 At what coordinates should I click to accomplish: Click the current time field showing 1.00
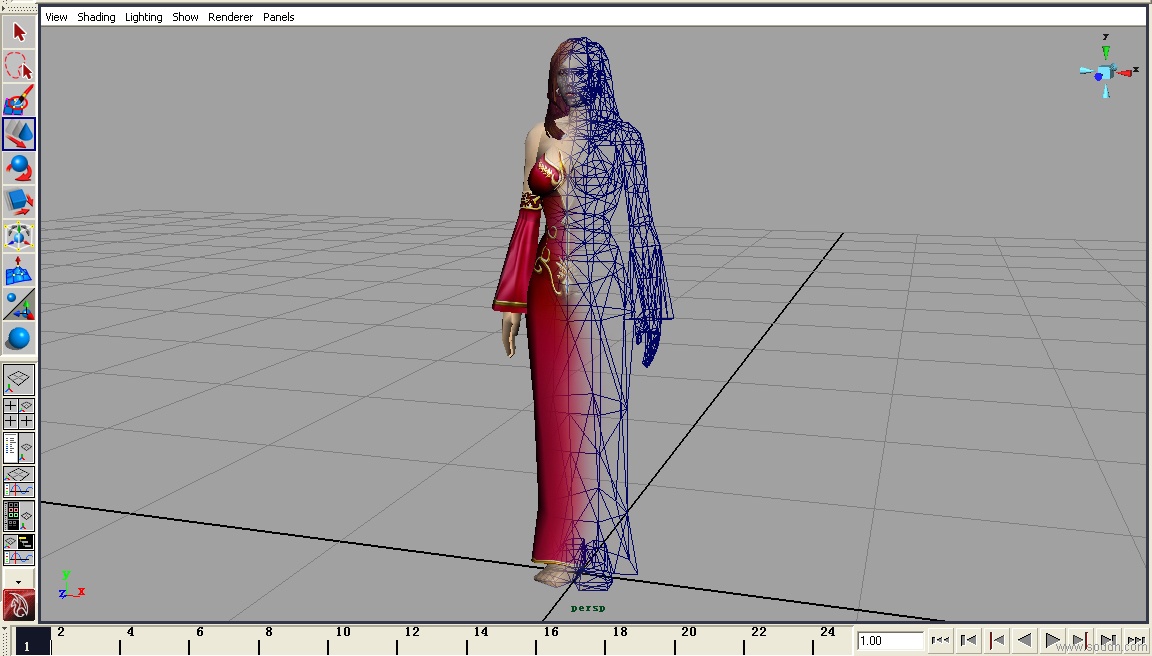pos(889,640)
